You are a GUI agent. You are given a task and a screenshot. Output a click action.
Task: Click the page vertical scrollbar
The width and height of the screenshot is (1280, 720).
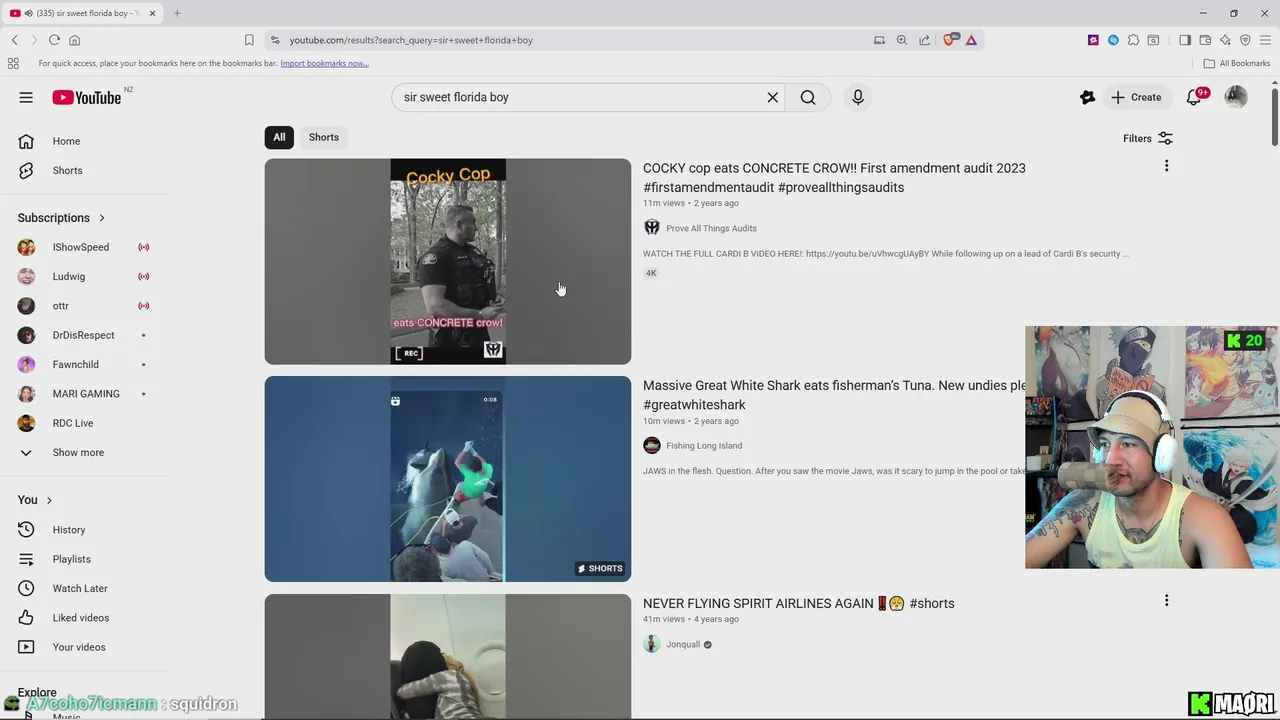(x=1275, y=118)
